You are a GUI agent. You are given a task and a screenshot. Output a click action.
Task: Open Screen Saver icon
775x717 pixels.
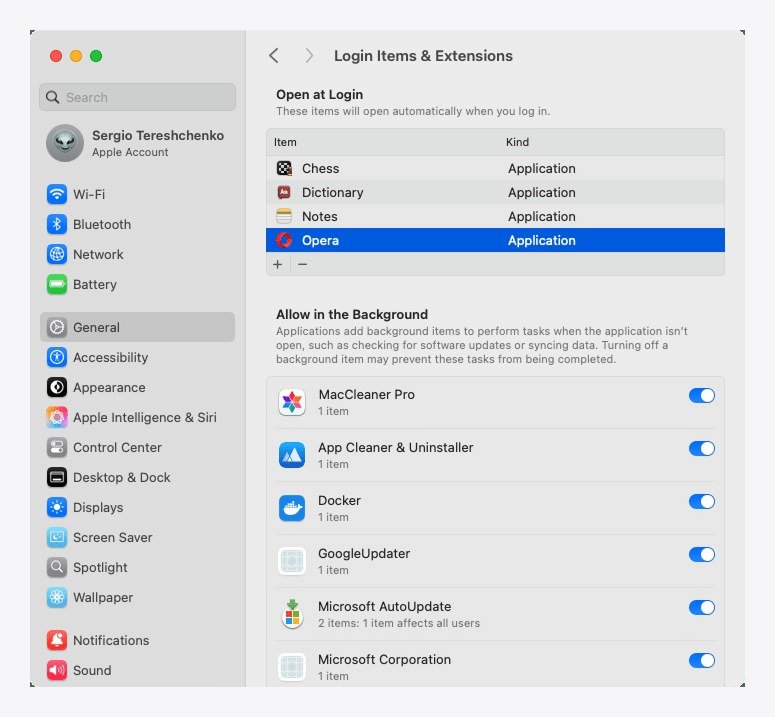point(57,538)
